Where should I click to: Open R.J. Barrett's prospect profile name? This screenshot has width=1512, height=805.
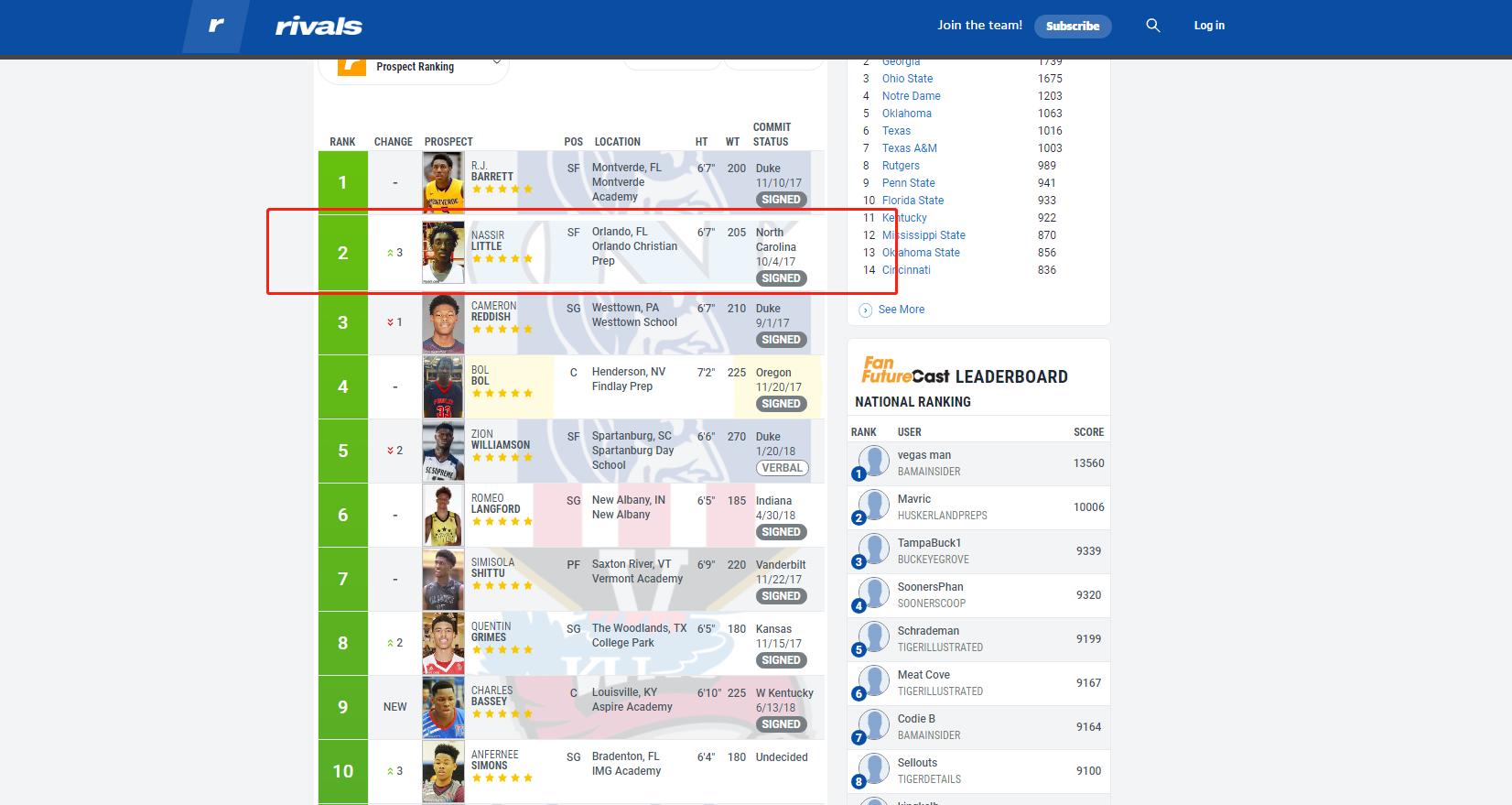point(492,171)
